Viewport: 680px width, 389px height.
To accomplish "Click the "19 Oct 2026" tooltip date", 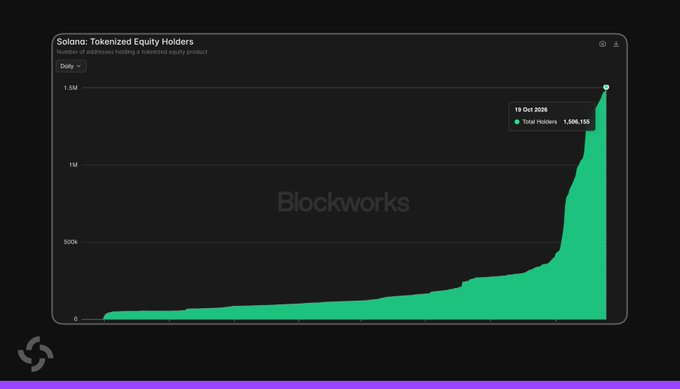I will [531, 110].
